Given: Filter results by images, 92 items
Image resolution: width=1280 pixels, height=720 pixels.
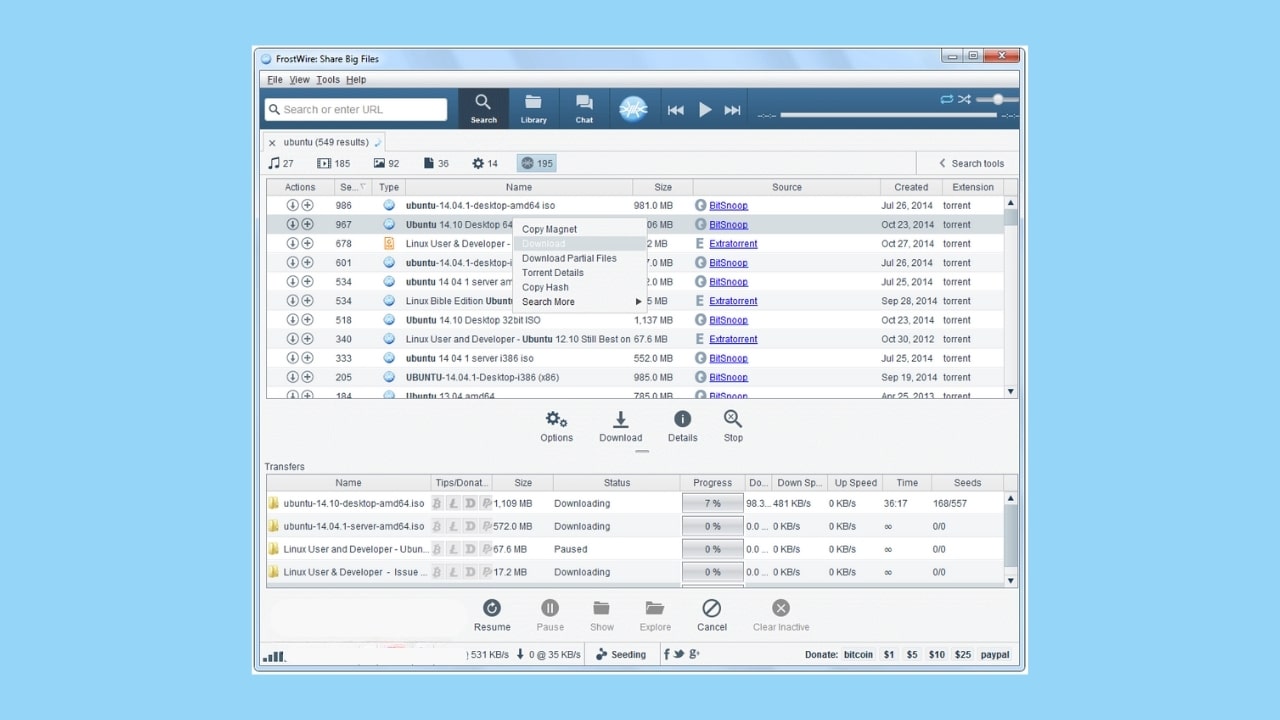Looking at the screenshot, I should [x=386, y=163].
